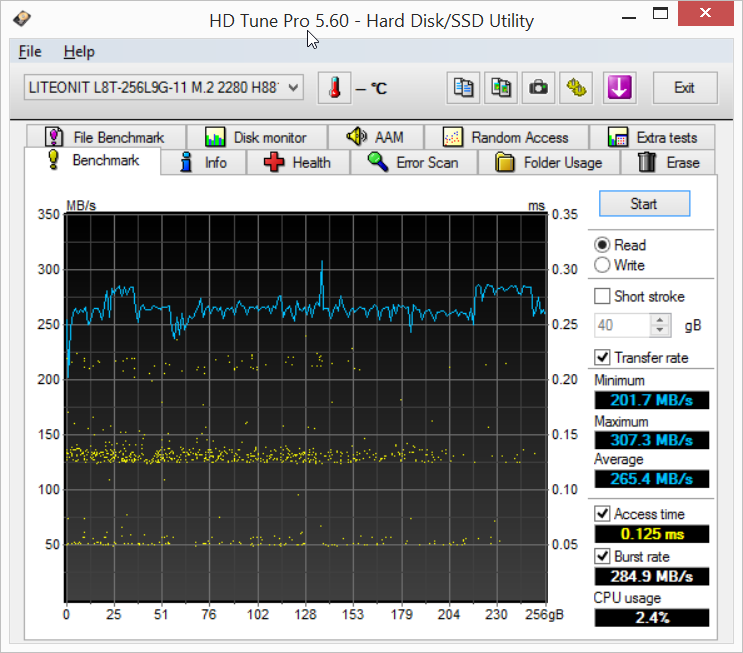This screenshot has height=653, width=743.
Task: Click the camera save screenshot icon
Action: tap(538, 88)
